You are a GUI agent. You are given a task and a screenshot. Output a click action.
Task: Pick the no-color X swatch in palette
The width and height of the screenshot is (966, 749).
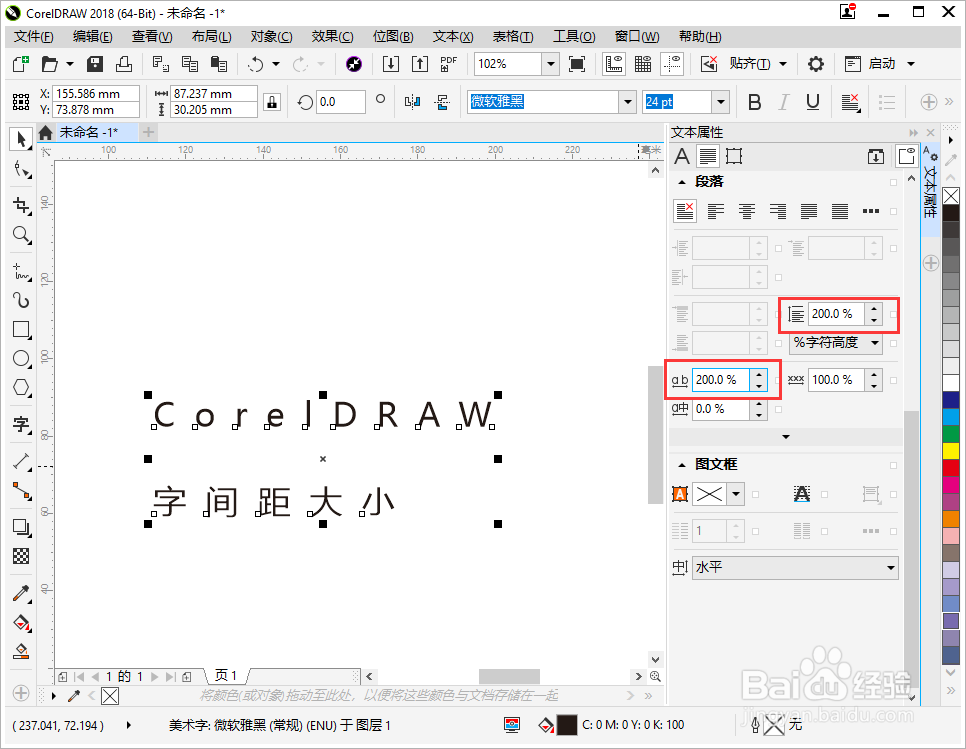point(951,196)
